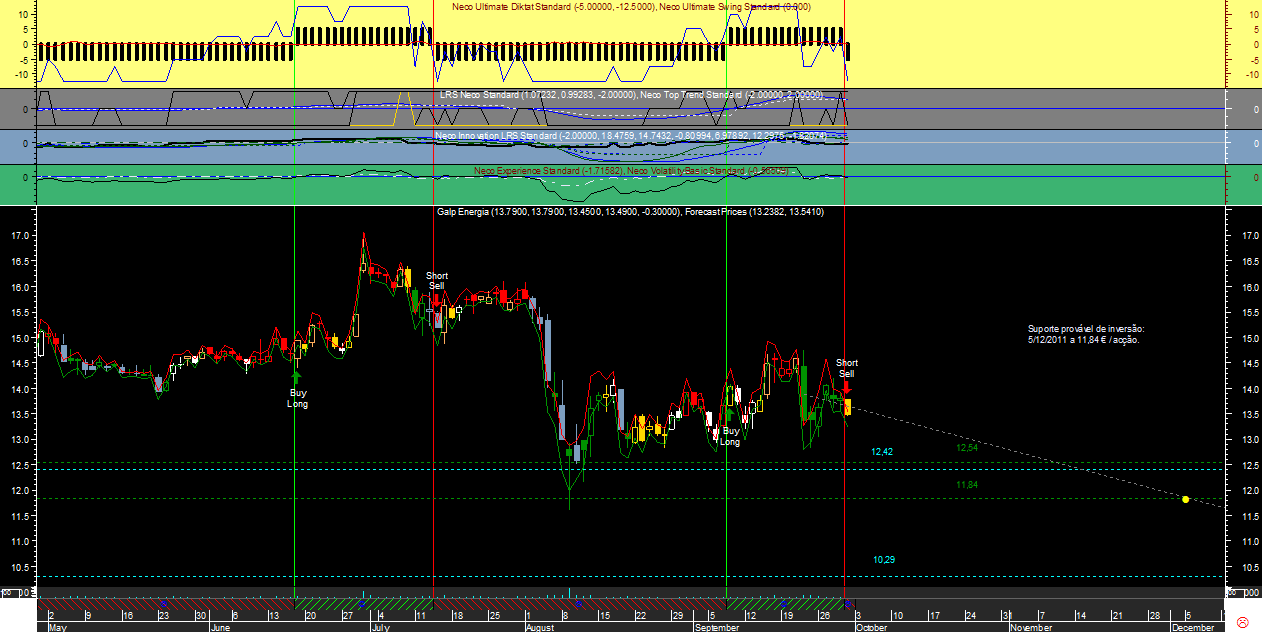Select the July 'Short Sell' signal label
1262x632 pixels.
click(x=436, y=280)
